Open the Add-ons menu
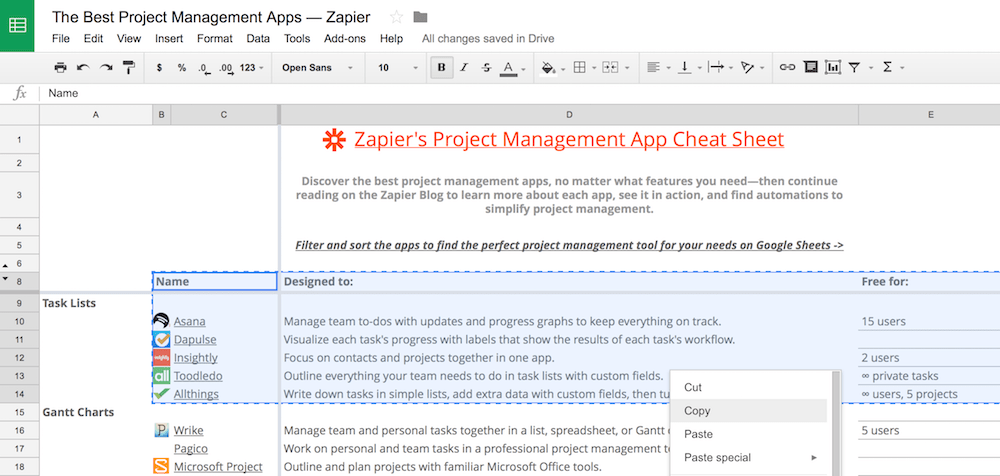 pos(345,39)
